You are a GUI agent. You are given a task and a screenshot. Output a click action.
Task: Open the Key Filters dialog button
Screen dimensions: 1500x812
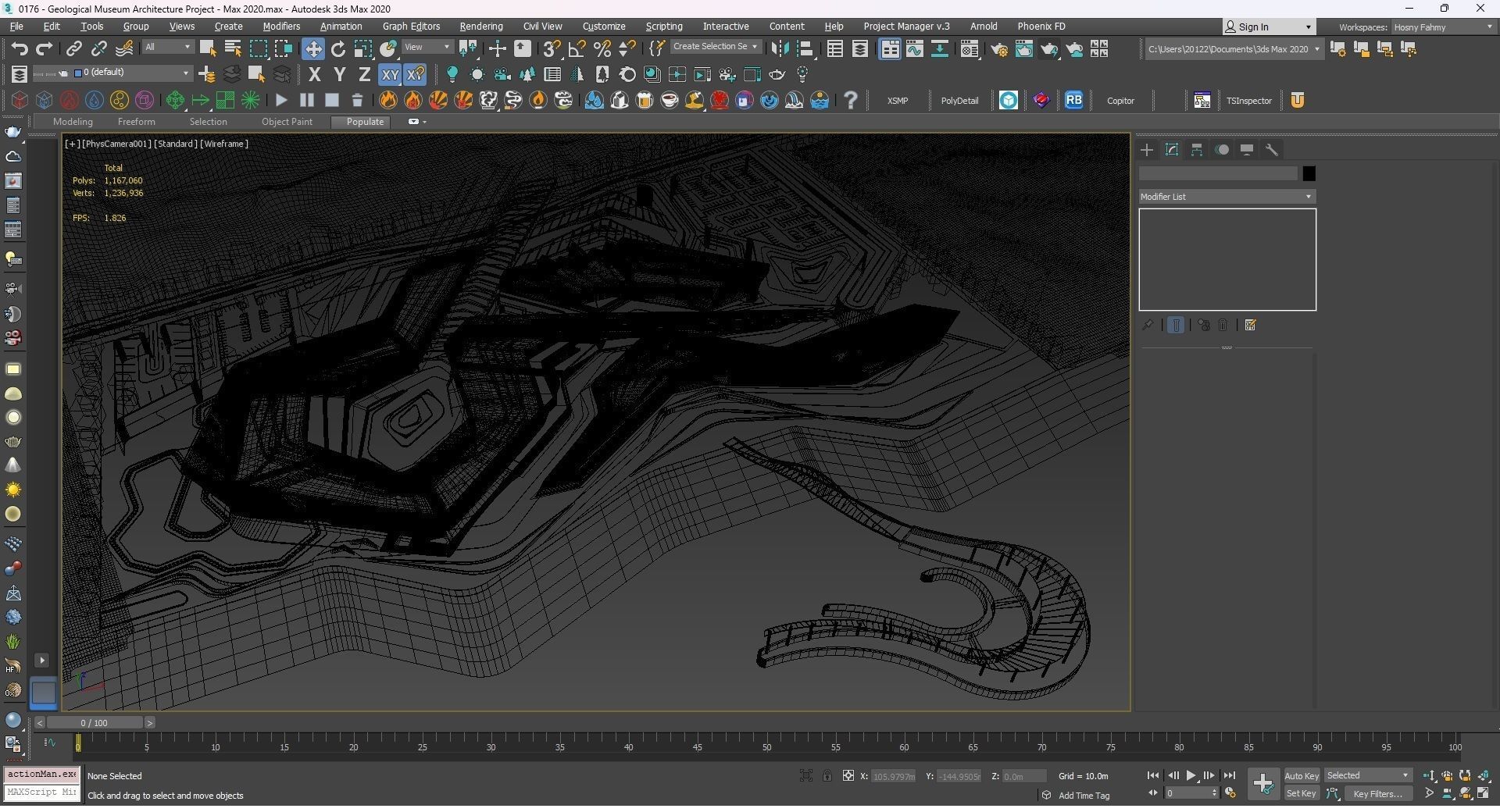pos(1377,793)
